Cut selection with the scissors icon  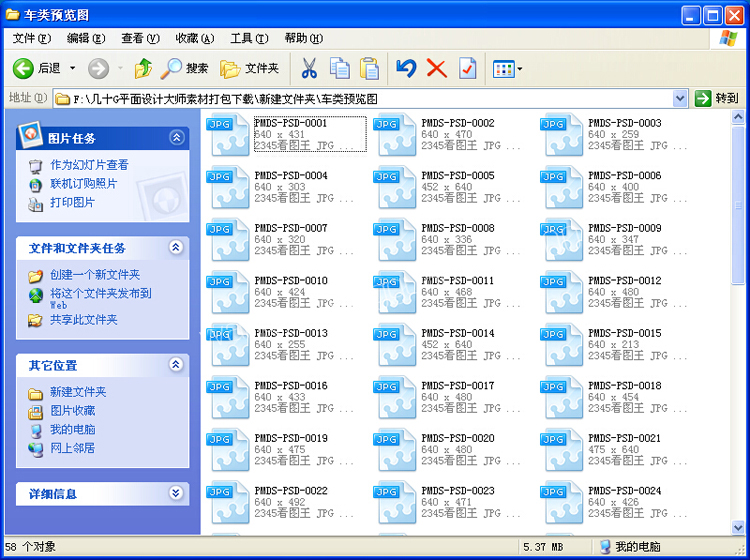pyautogui.click(x=309, y=69)
